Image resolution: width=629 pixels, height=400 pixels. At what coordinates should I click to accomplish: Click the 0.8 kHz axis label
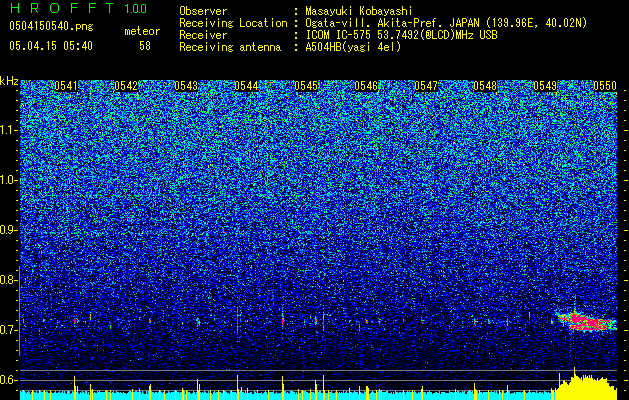tap(9, 280)
